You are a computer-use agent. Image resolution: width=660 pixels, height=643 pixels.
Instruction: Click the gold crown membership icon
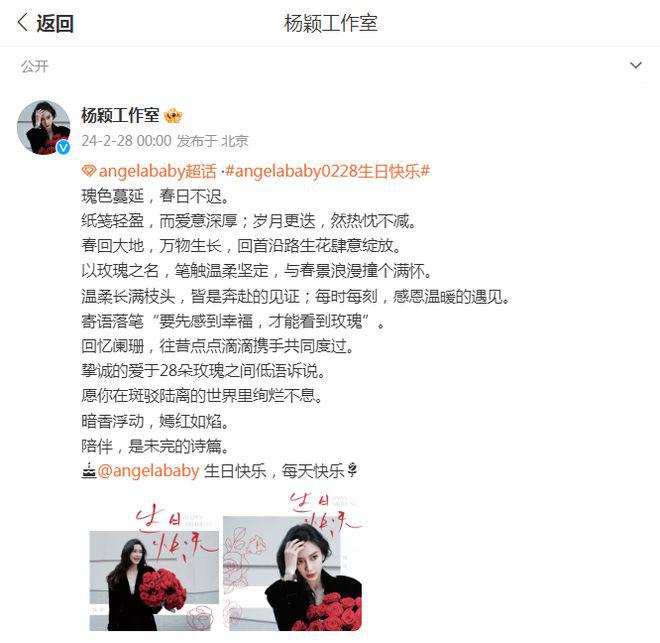pos(173,116)
